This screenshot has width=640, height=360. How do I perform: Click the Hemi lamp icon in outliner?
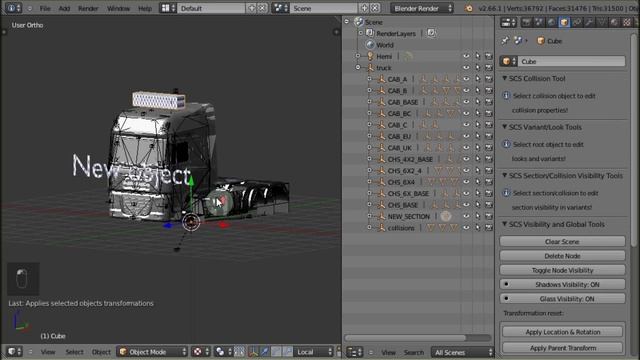[370, 56]
